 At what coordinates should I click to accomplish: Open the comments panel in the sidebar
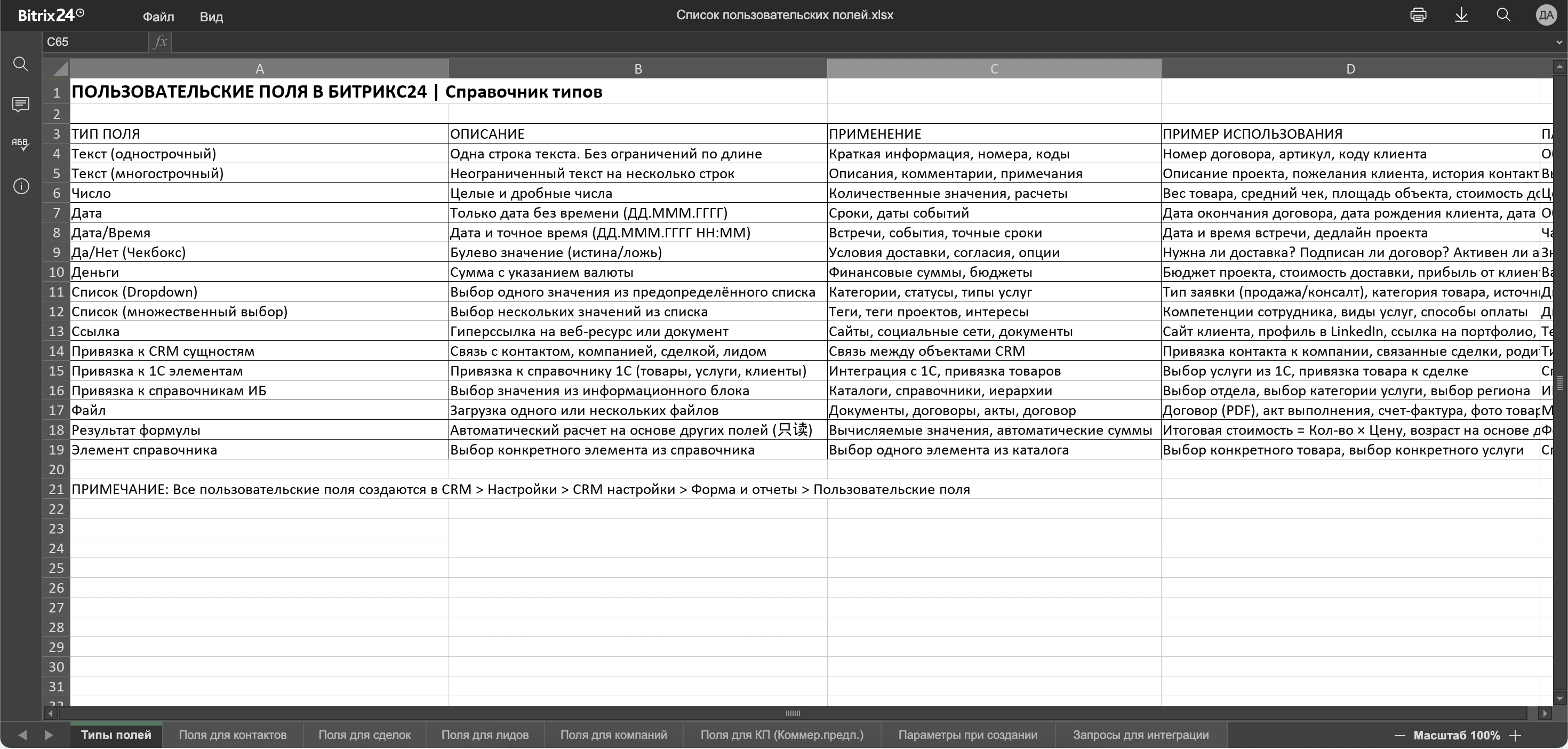click(x=21, y=105)
